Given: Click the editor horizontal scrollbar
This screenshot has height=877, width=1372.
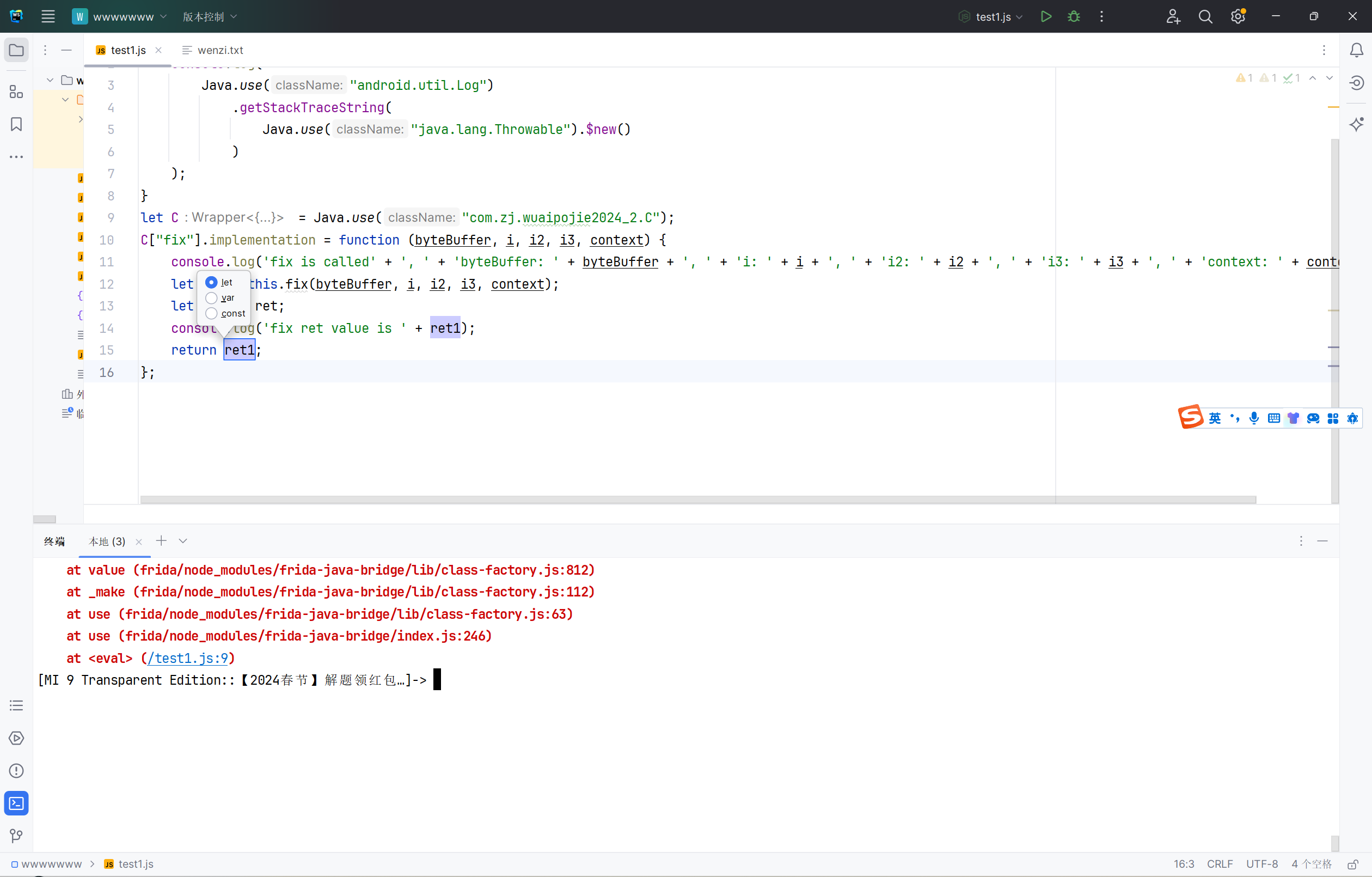Looking at the screenshot, I should click(x=698, y=500).
